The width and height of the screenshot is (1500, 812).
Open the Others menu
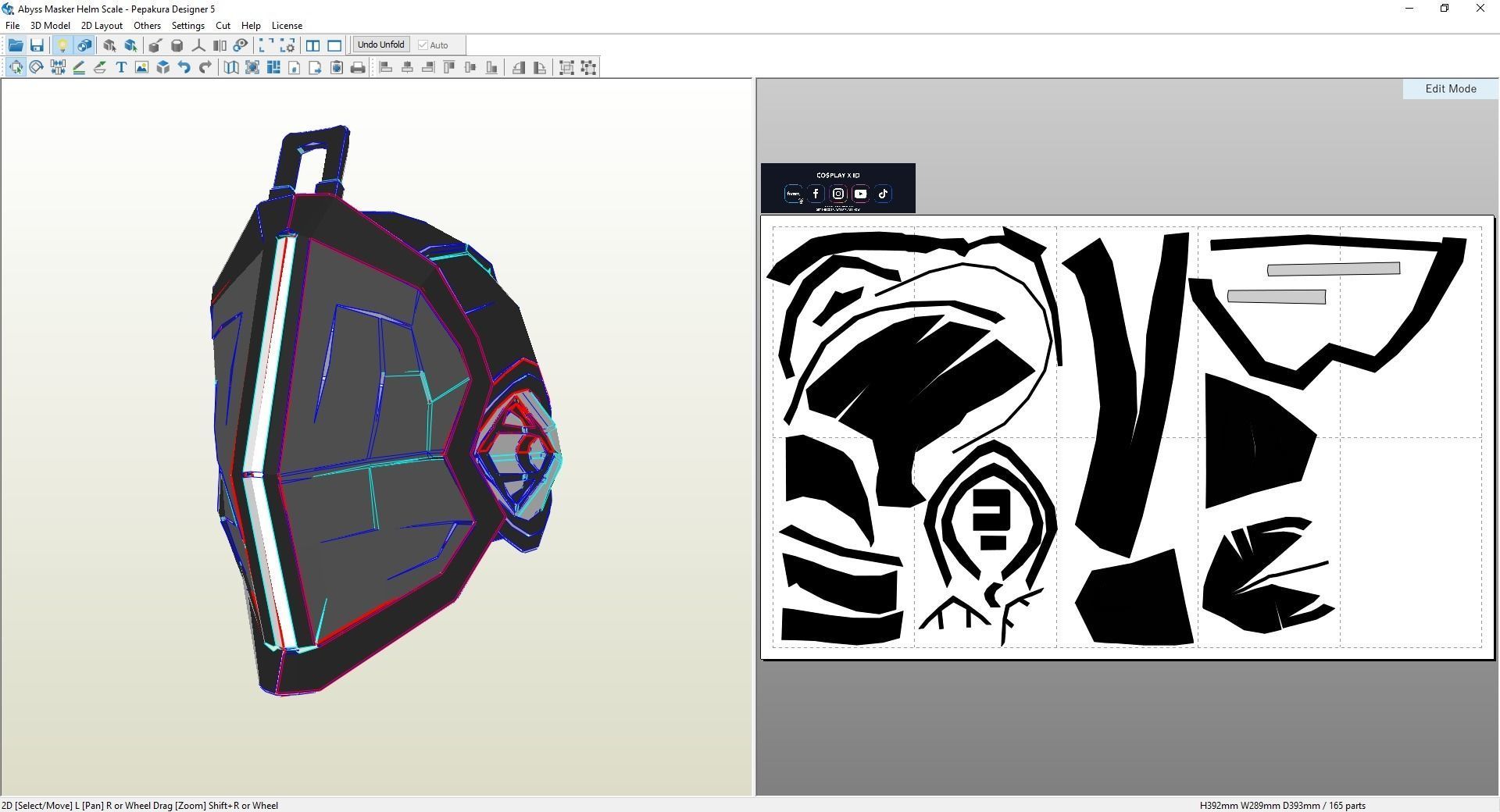click(x=147, y=26)
